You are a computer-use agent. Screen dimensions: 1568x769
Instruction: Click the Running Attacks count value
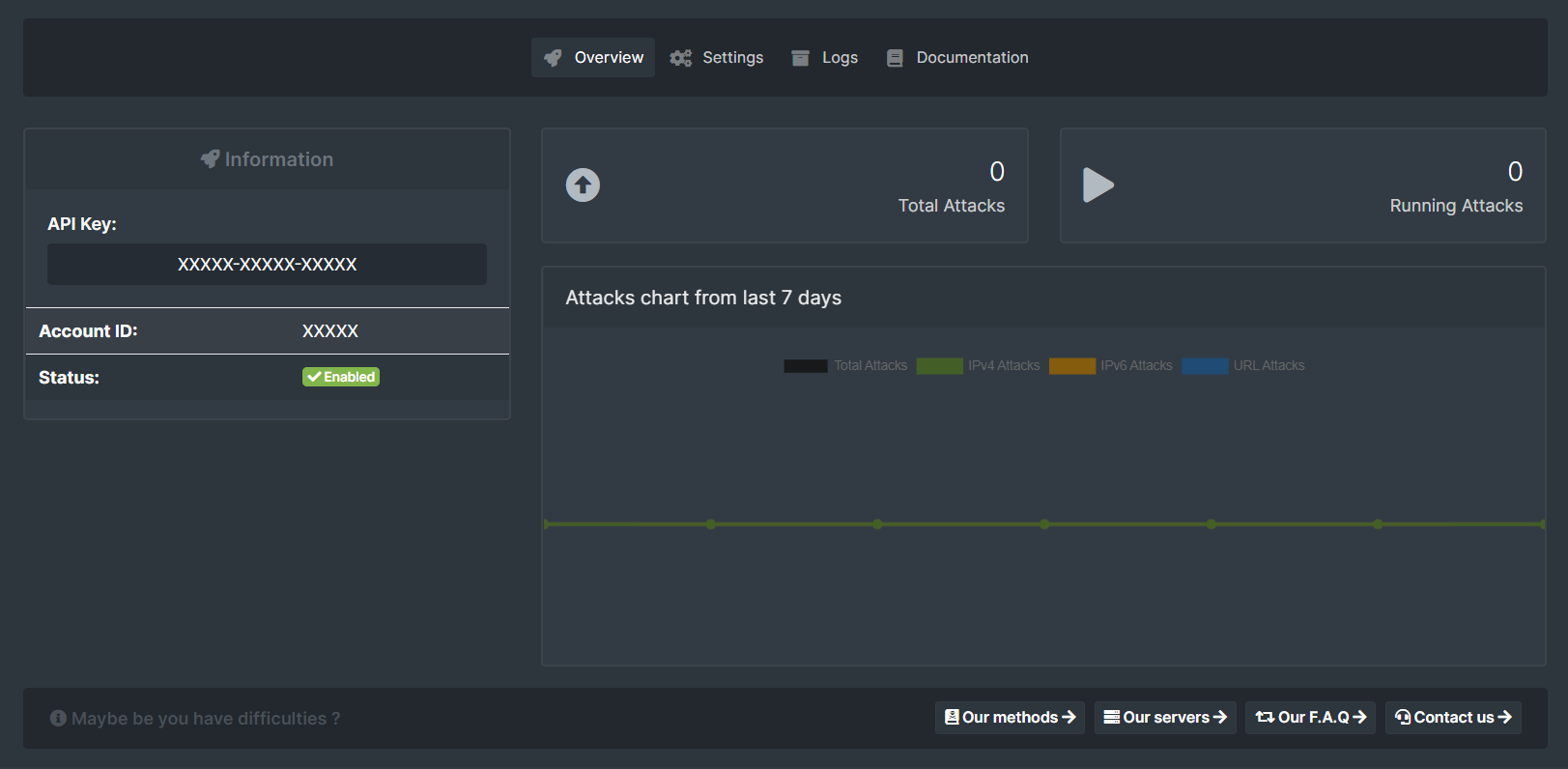click(1515, 172)
